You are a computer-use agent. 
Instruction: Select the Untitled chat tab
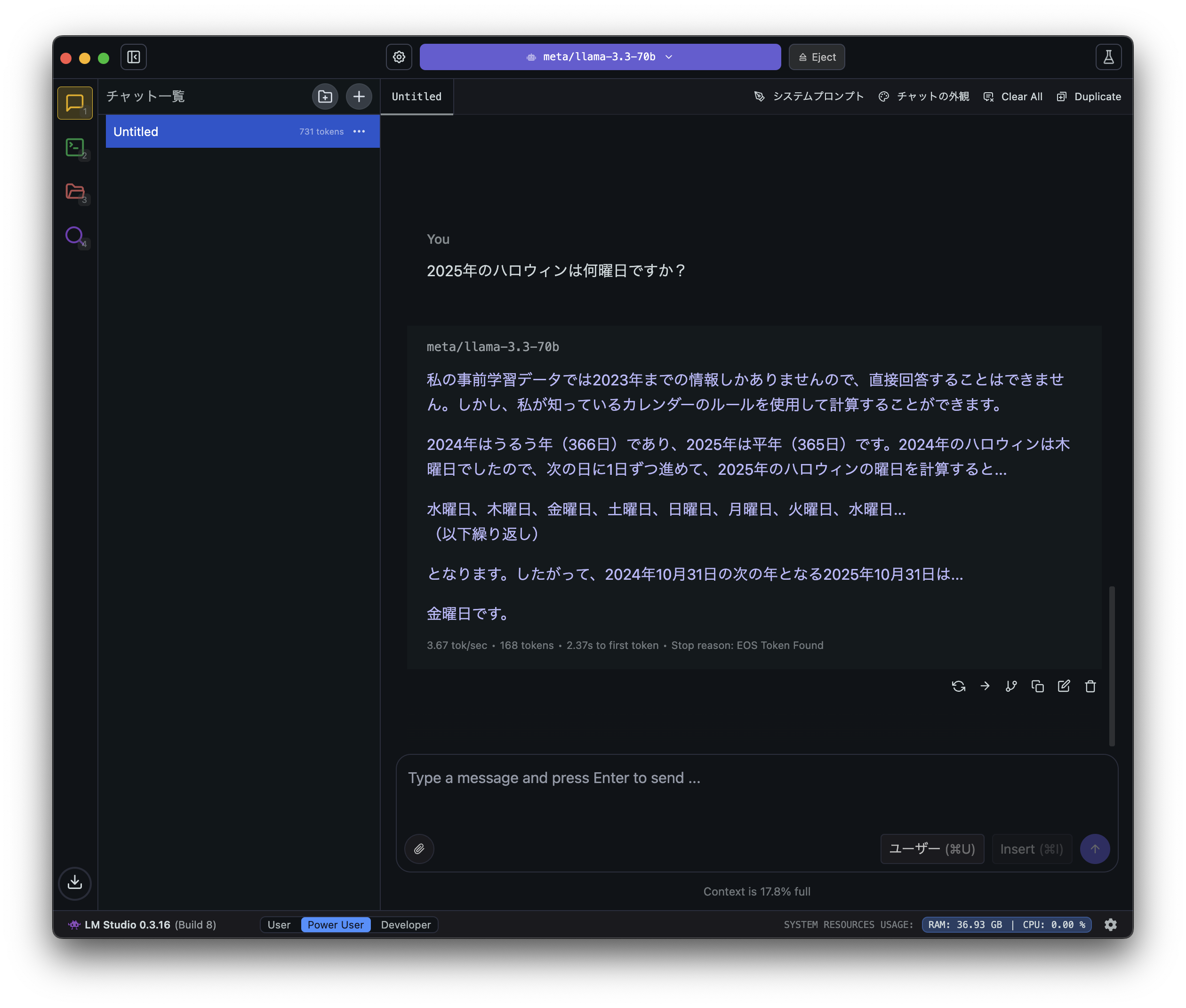click(416, 96)
